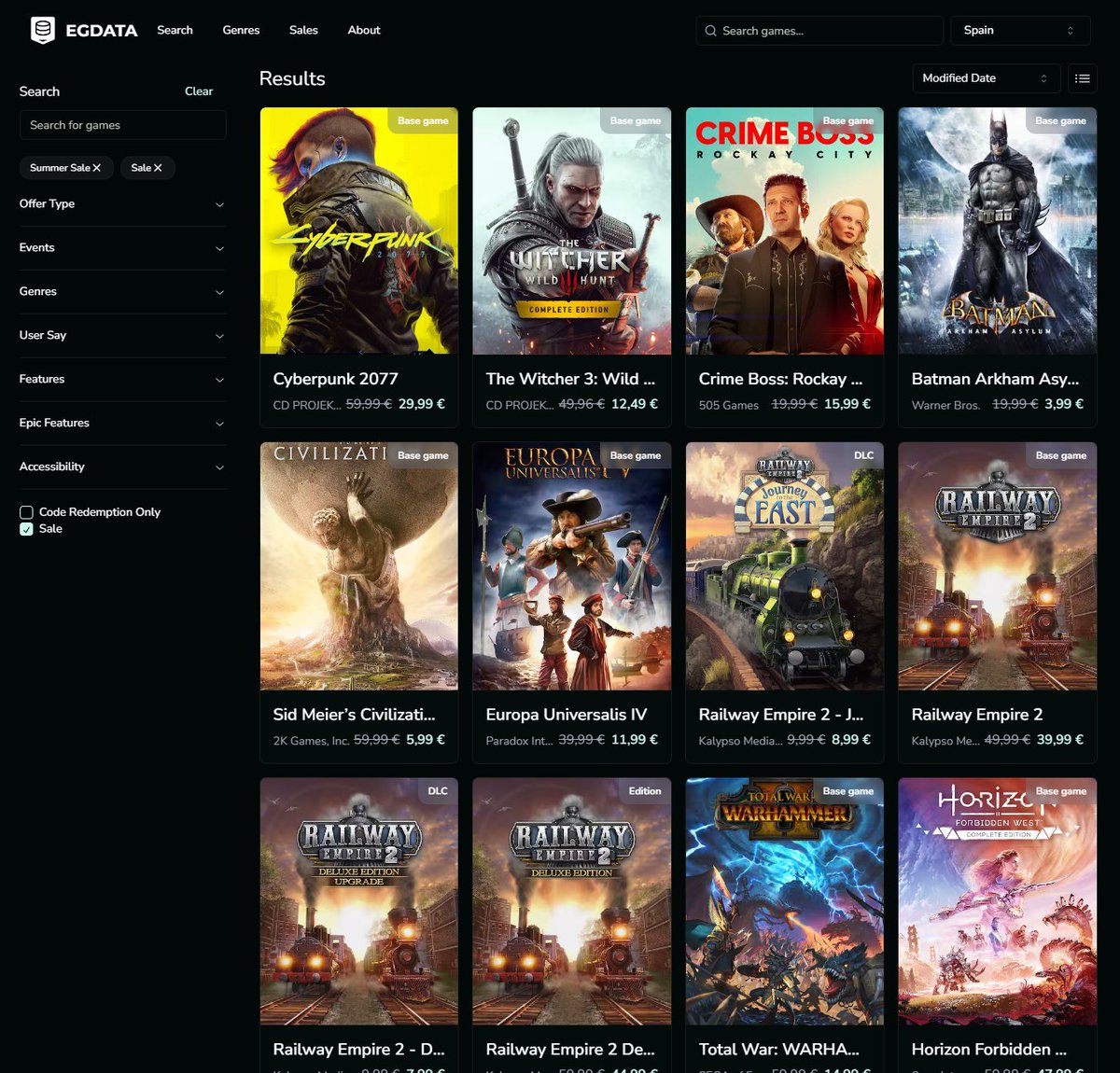This screenshot has width=1120, height=1073.
Task: Open the Genres nav item
Action: click(x=241, y=31)
